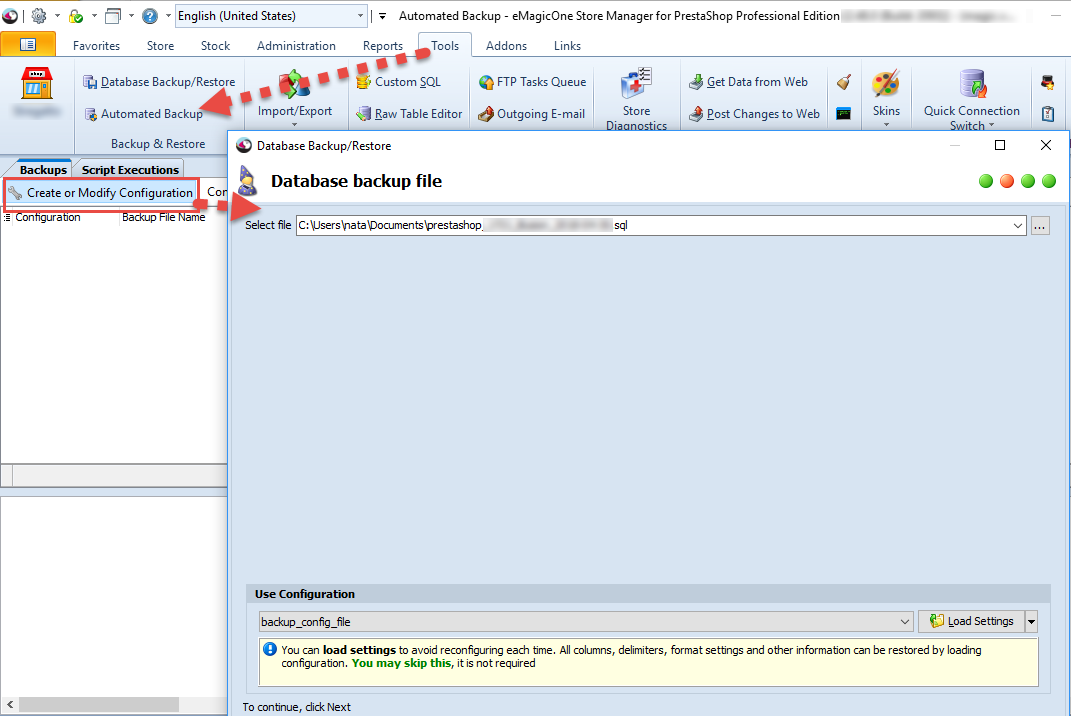Launch Store Diagnostics

click(x=637, y=98)
